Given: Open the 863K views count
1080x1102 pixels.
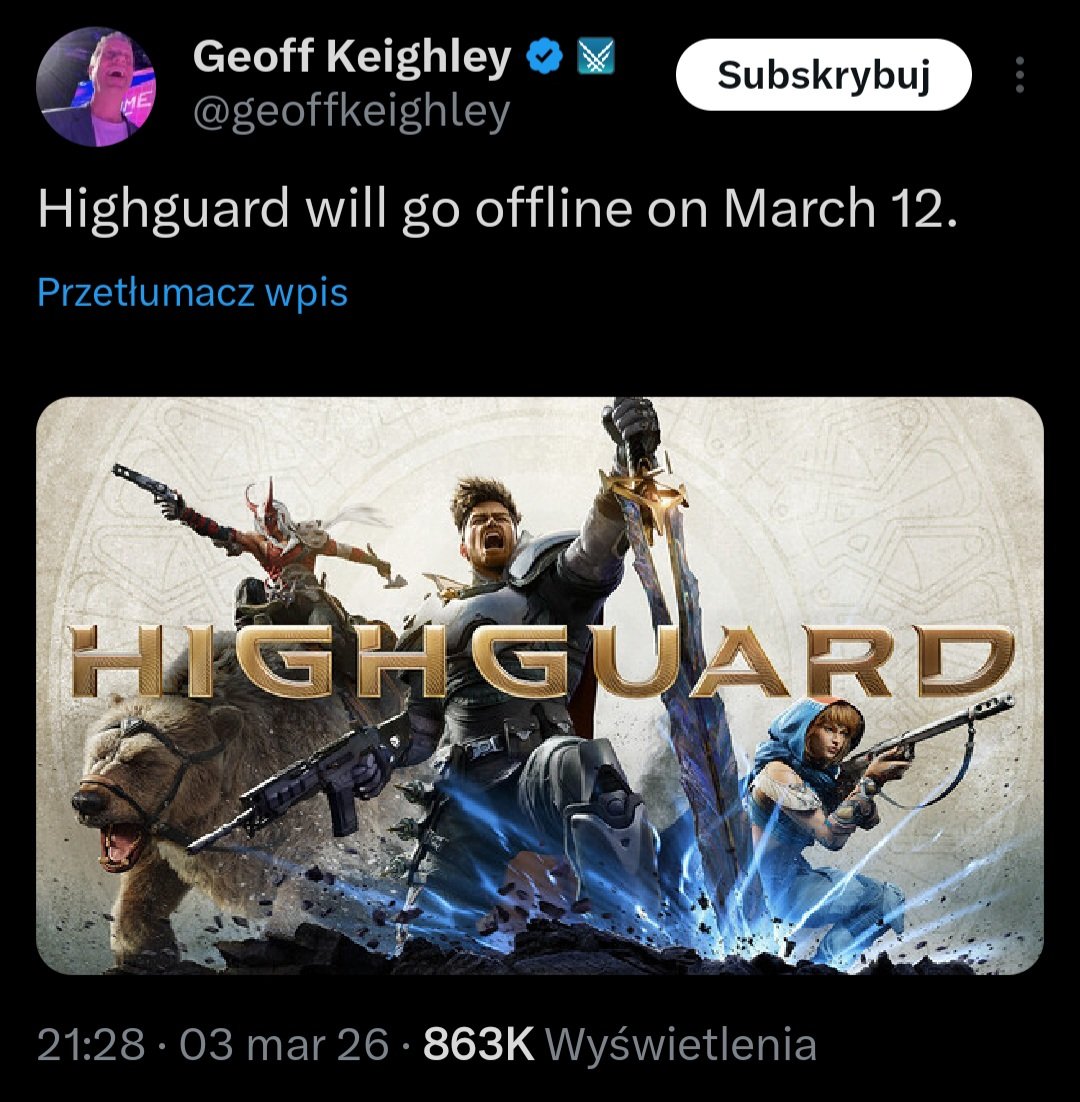Looking at the screenshot, I should [479, 1044].
